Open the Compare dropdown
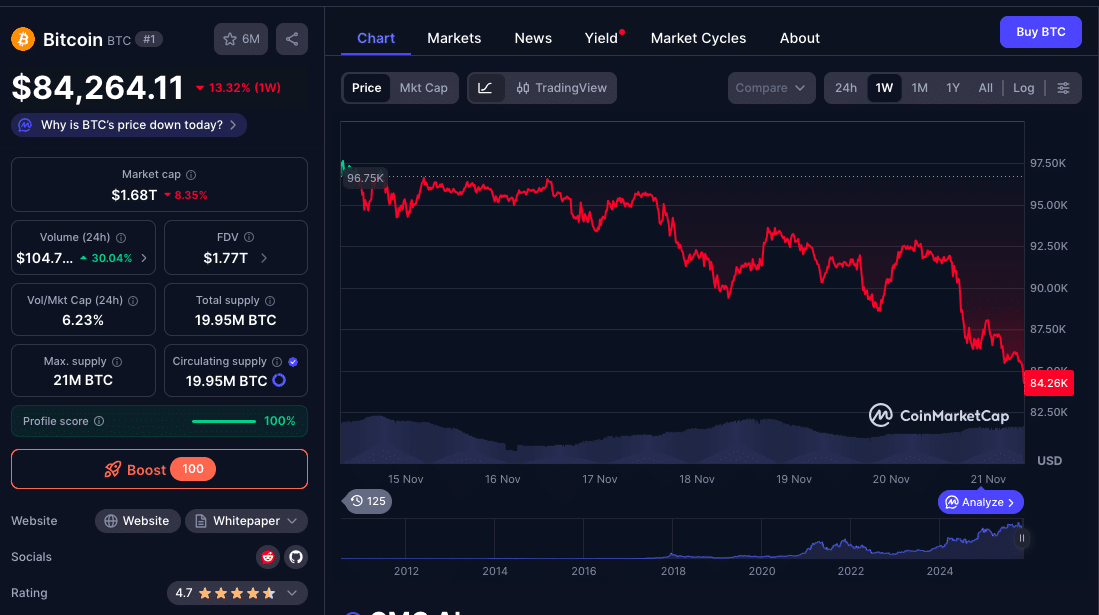1099x615 pixels. (x=770, y=88)
